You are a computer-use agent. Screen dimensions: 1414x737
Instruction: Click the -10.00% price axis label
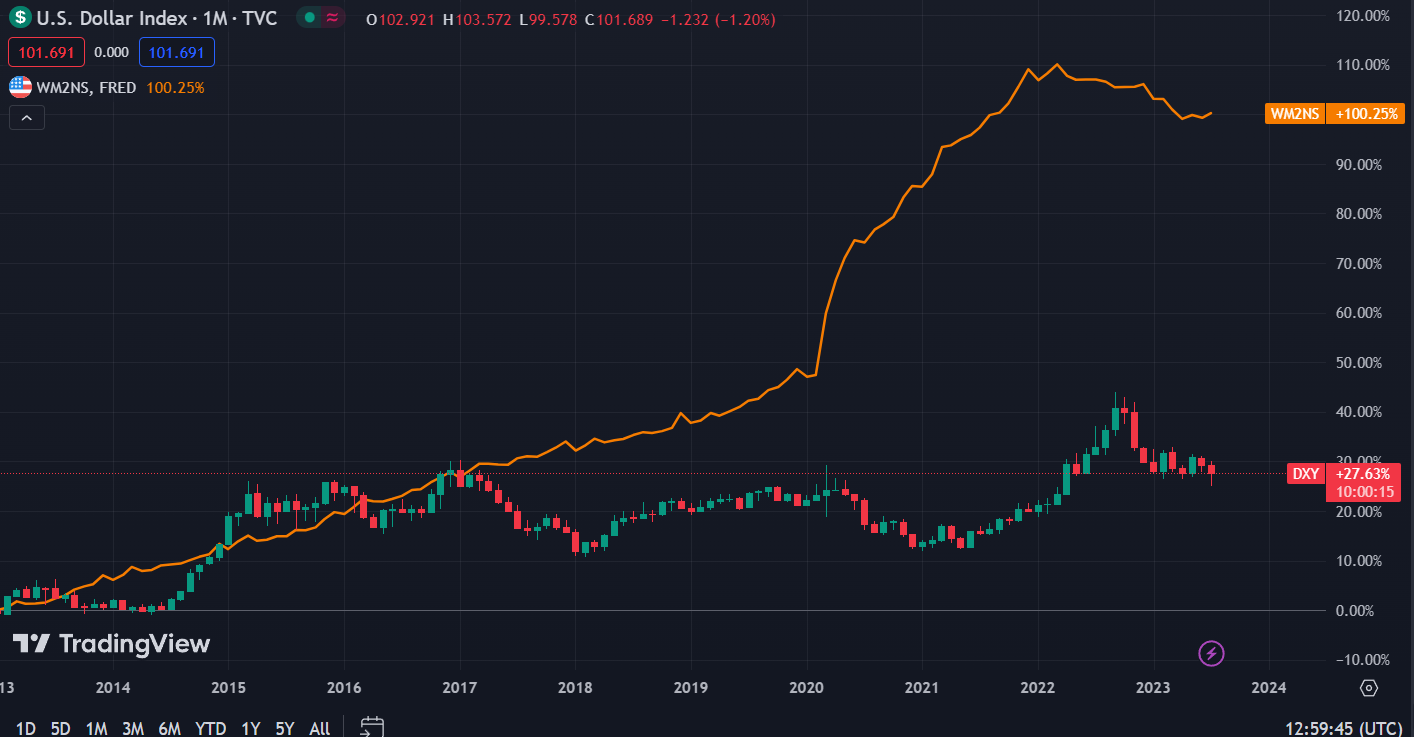tap(1362, 659)
